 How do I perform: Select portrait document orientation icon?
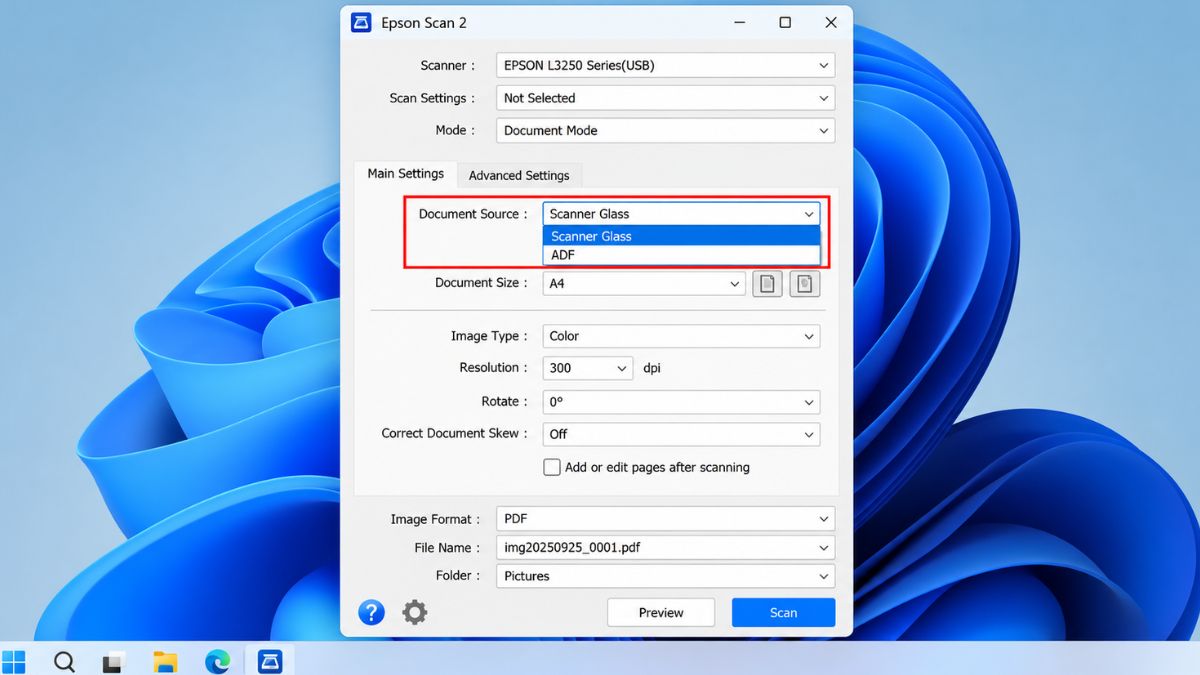pos(767,284)
